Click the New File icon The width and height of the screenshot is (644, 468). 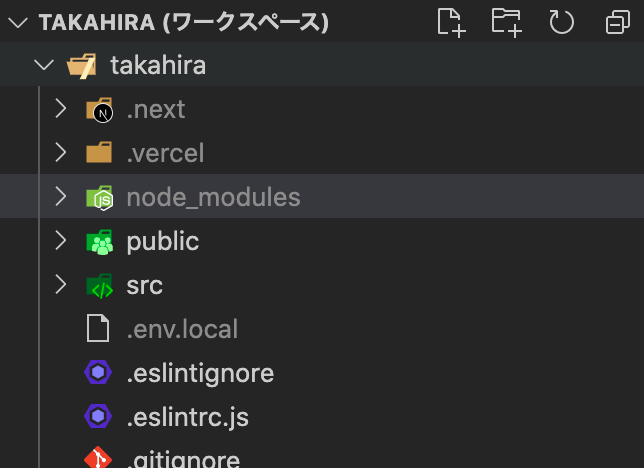pyautogui.click(x=452, y=22)
